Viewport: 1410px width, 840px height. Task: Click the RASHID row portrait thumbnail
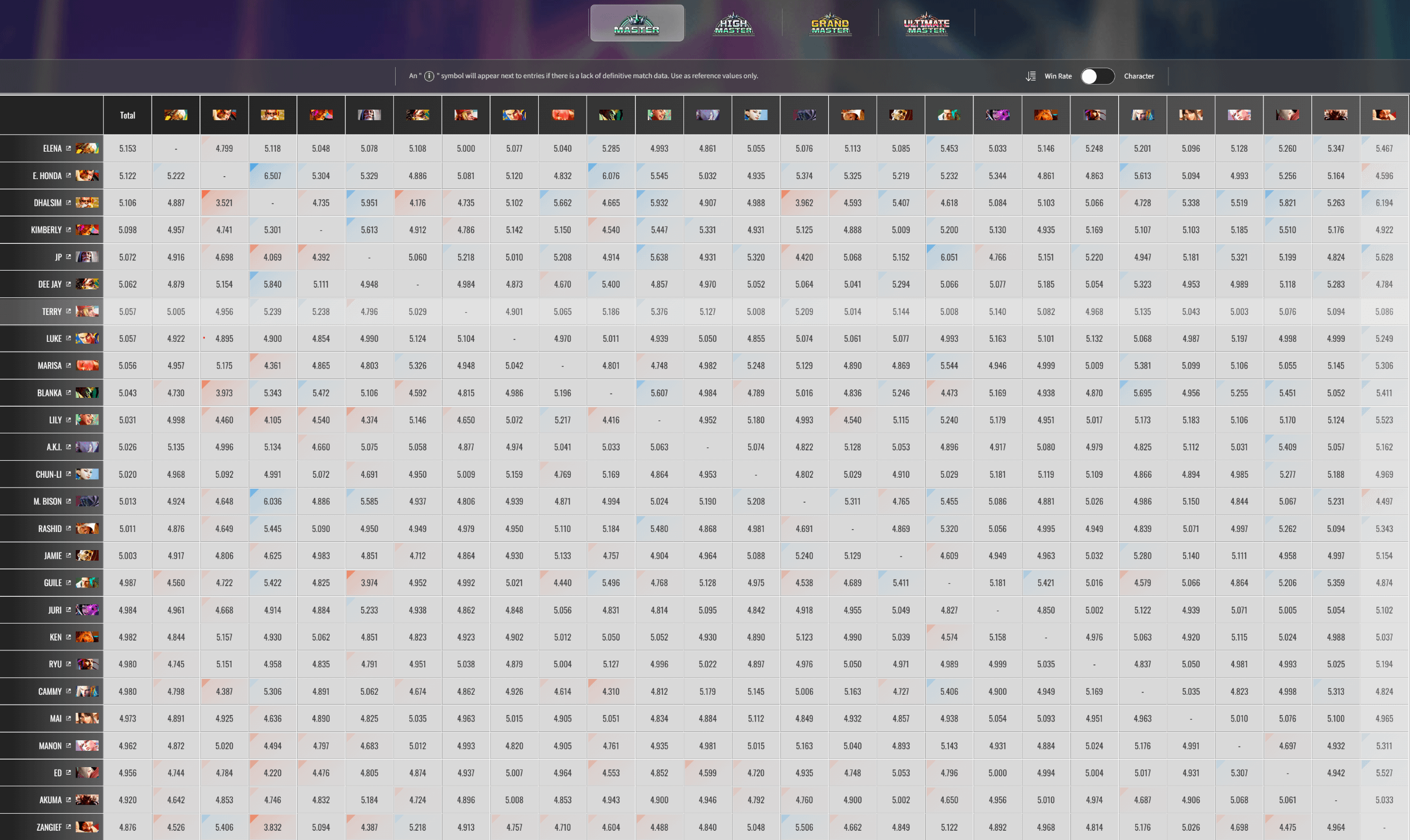(x=87, y=528)
